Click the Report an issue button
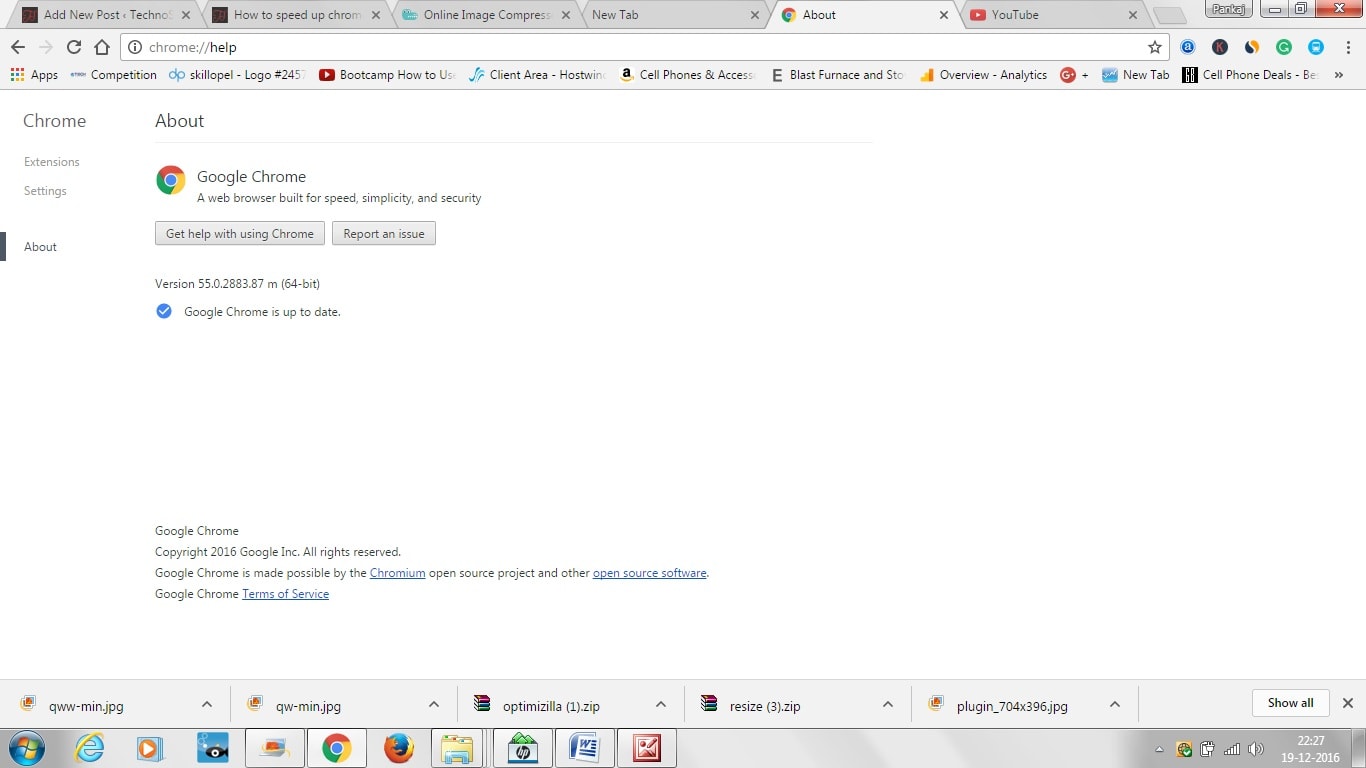Screen dimensions: 1366x768 coord(384,234)
